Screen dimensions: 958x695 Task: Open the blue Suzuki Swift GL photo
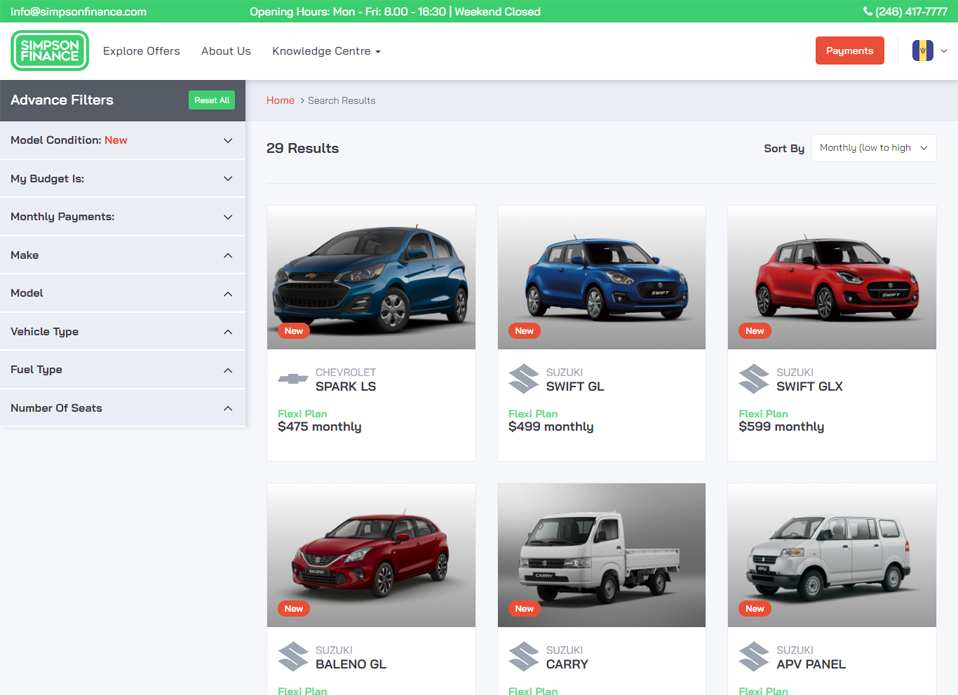601,277
